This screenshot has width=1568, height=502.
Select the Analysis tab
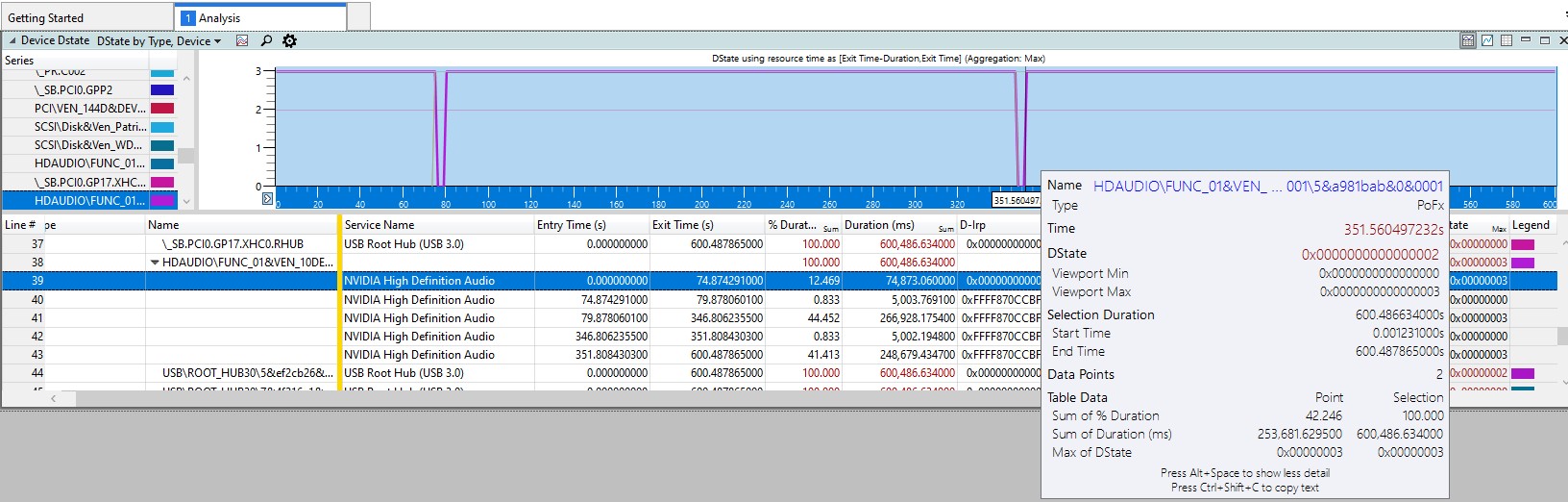pos(260,17)
